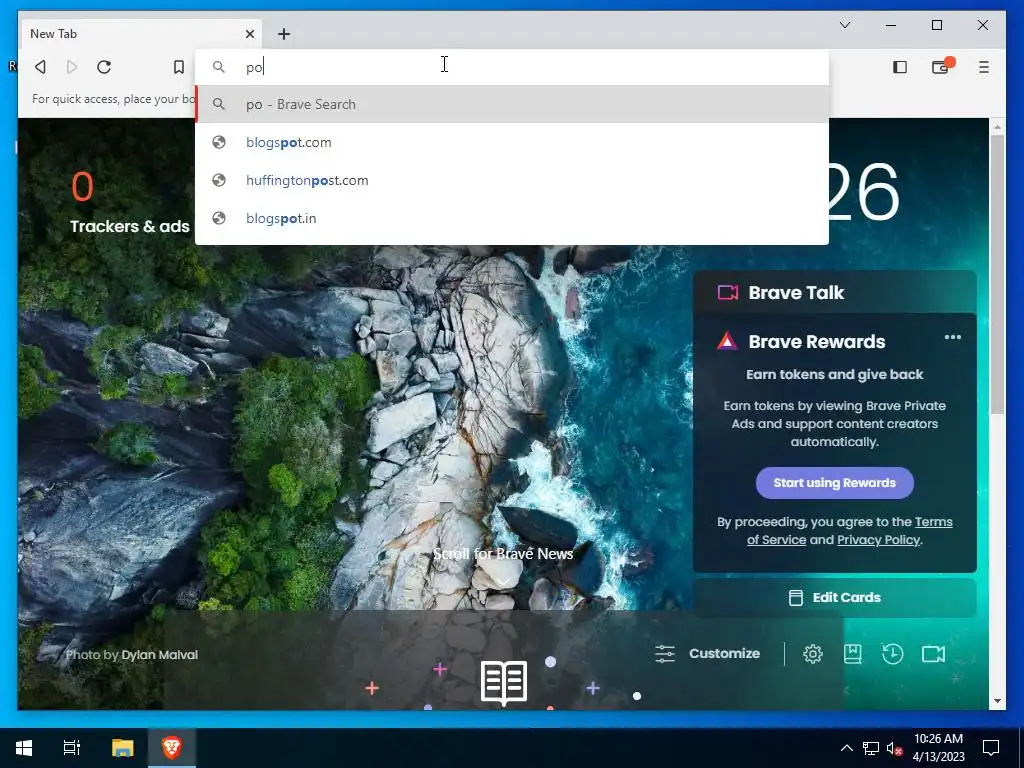Show hidden system tray icons
1024x768 pixels.
pos(846,748)
